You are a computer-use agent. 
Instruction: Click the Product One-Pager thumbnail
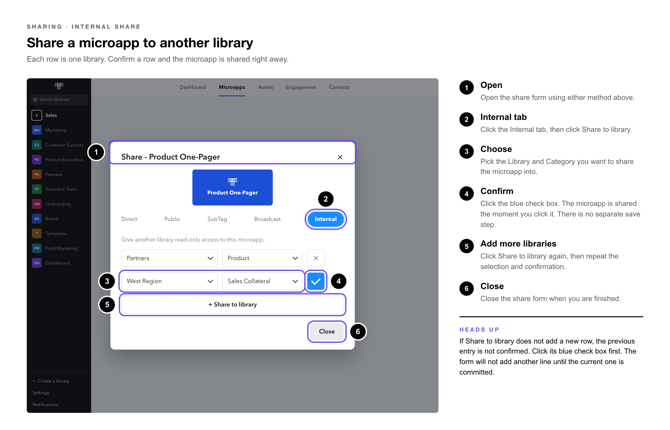tap(232, 188)
